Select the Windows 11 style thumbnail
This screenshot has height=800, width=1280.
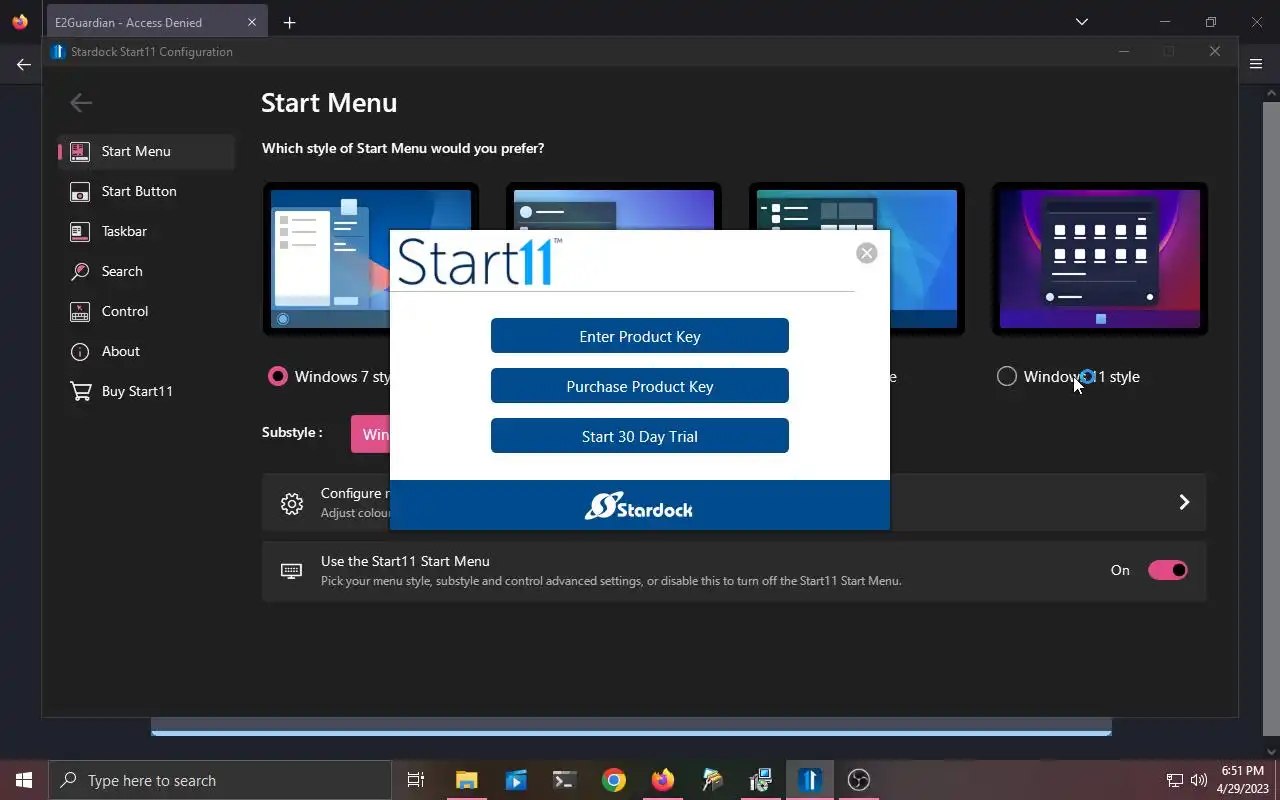click(1100, 258)
